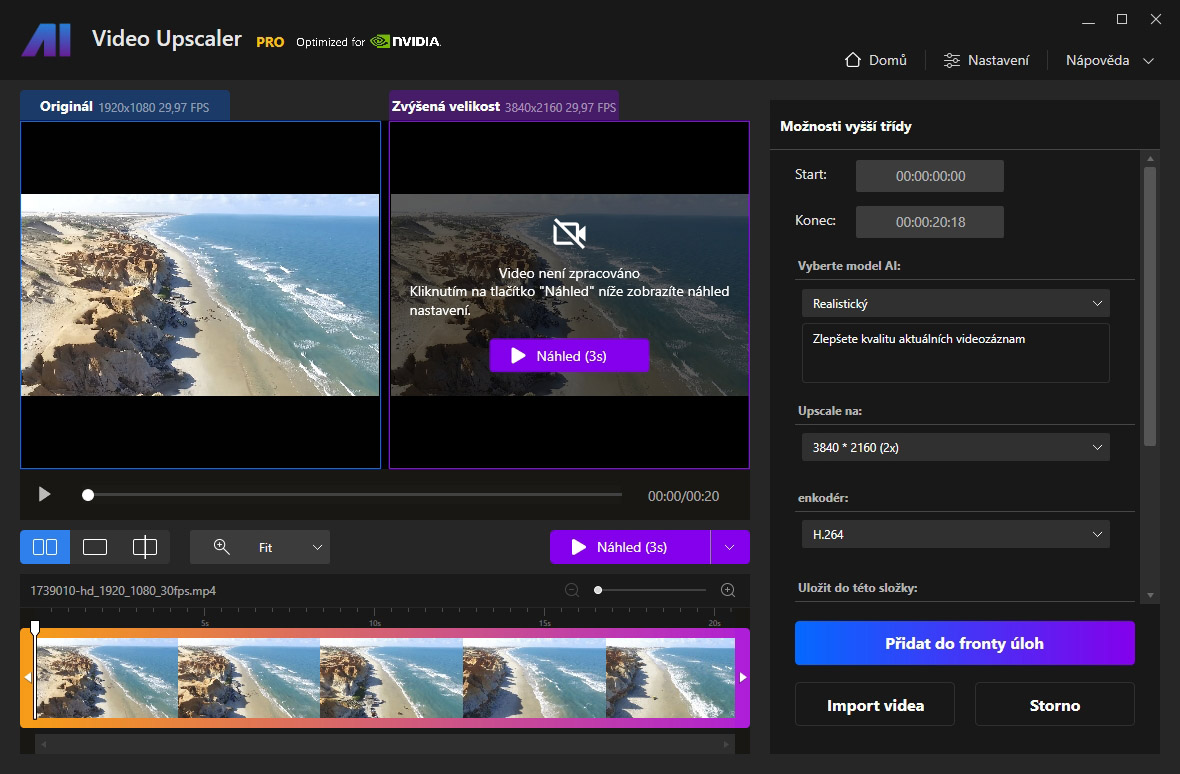Click the Import videa button
The image size is (1180, 774).
[875, 705]
